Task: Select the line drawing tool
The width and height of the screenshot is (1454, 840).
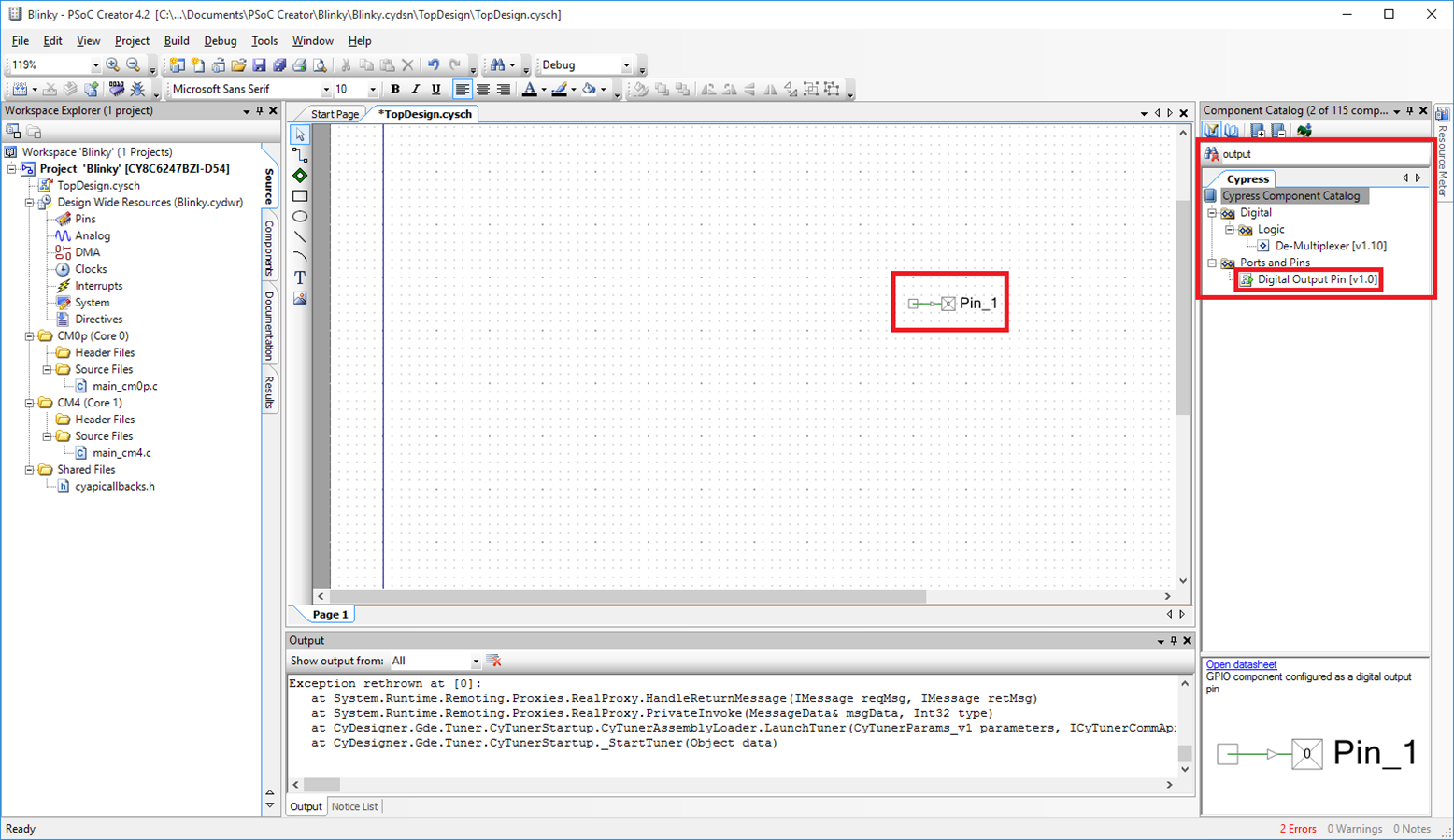Action: (x=300, y=237)
